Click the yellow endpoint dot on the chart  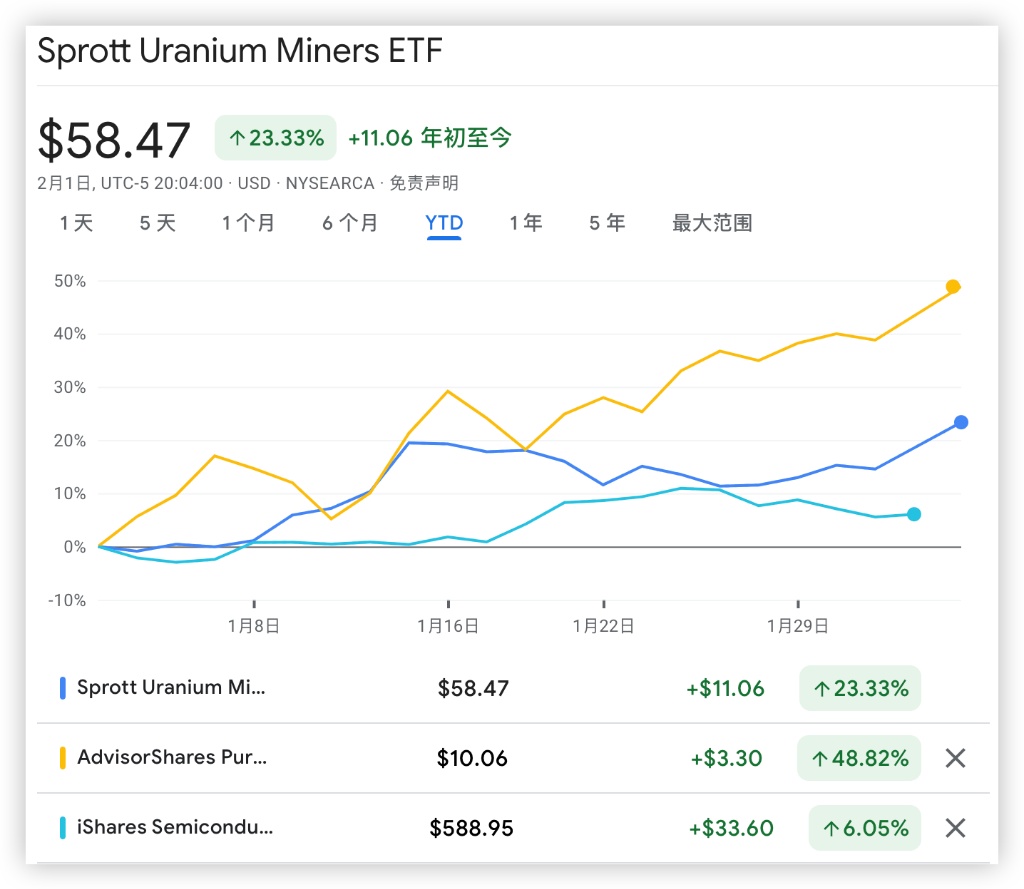point(953,287)
